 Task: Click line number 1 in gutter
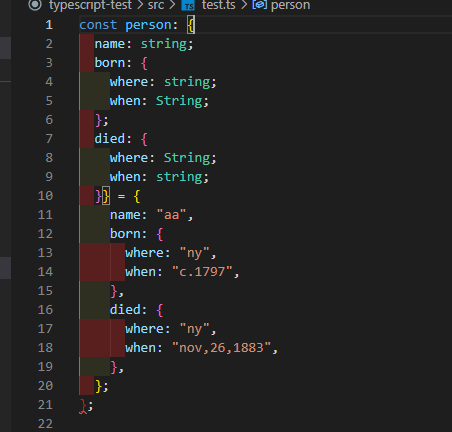pos(49,25)
